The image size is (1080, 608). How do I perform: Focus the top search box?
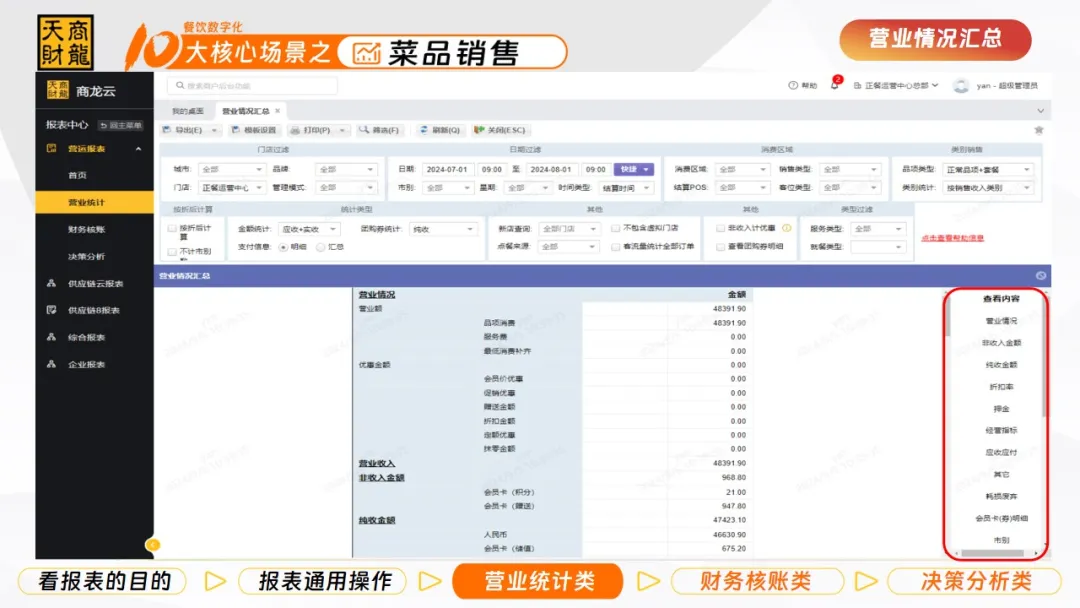(252, 85)
